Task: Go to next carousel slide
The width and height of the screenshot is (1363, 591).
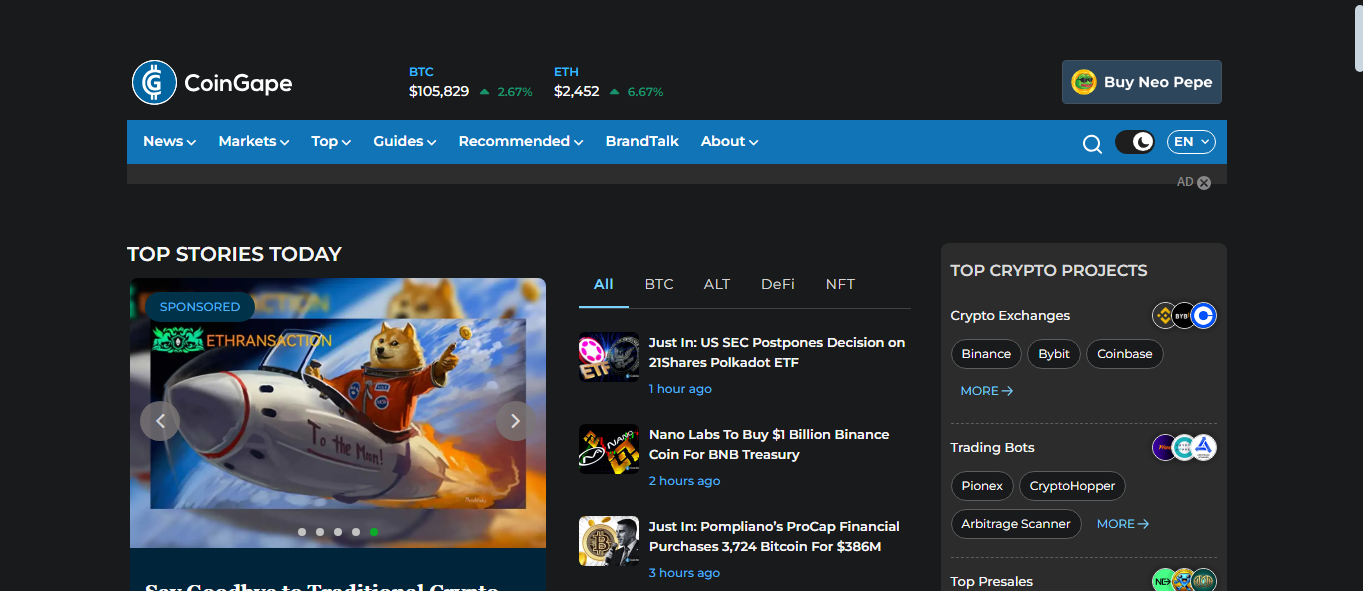Action: 516,421
